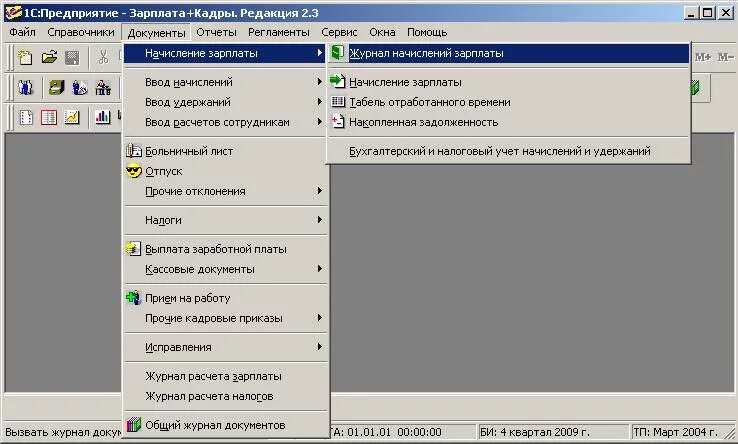Viewport: 738px width, 444px height.
Task: Click the person at desk icon
Action: [103, 88]
